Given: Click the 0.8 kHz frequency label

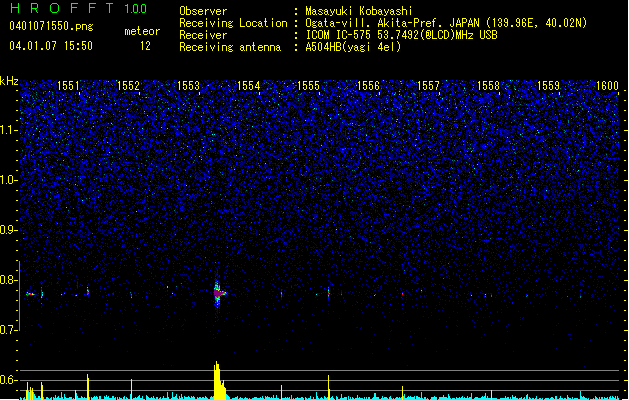Looking at the screenshot, I should tap(9, 280).
